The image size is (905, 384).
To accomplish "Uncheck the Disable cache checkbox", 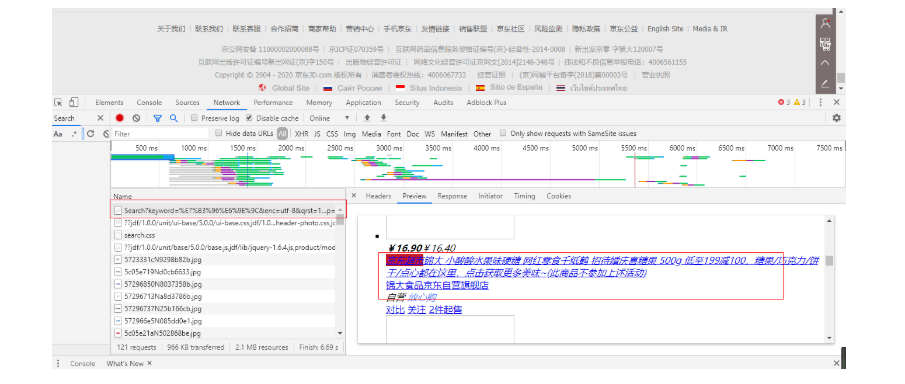I will click(249, 118).
